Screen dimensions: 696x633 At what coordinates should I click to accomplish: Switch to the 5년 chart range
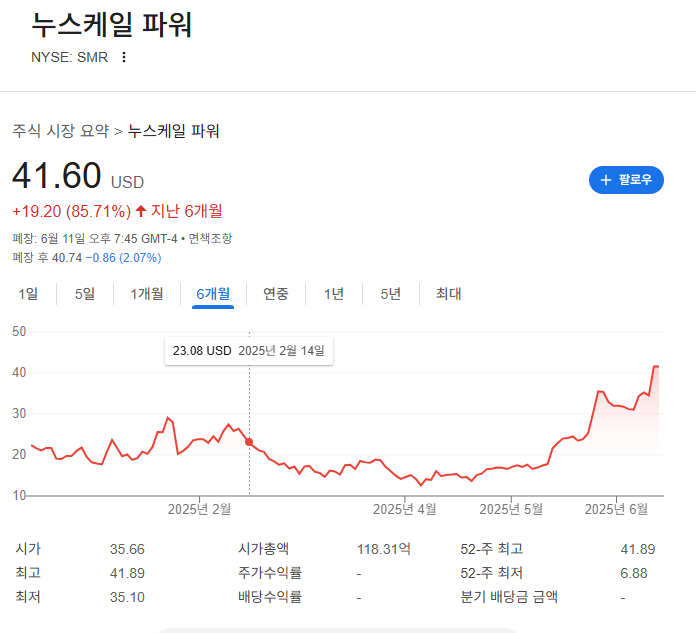click(x=391, y=294)
